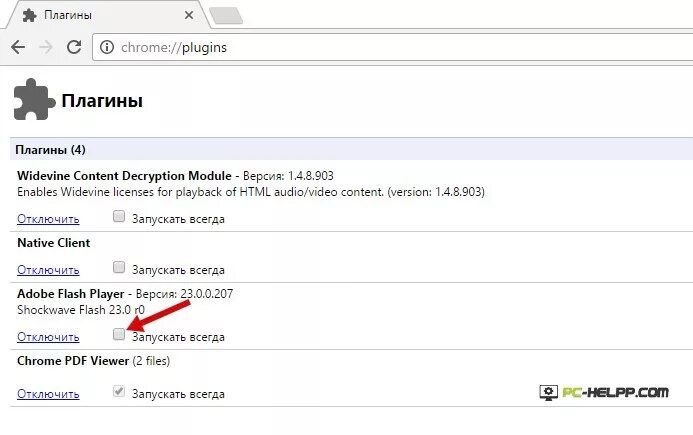Click the Chrome PDF Viewer plugin name
The image size is (693, 435).
coord(73,361)
